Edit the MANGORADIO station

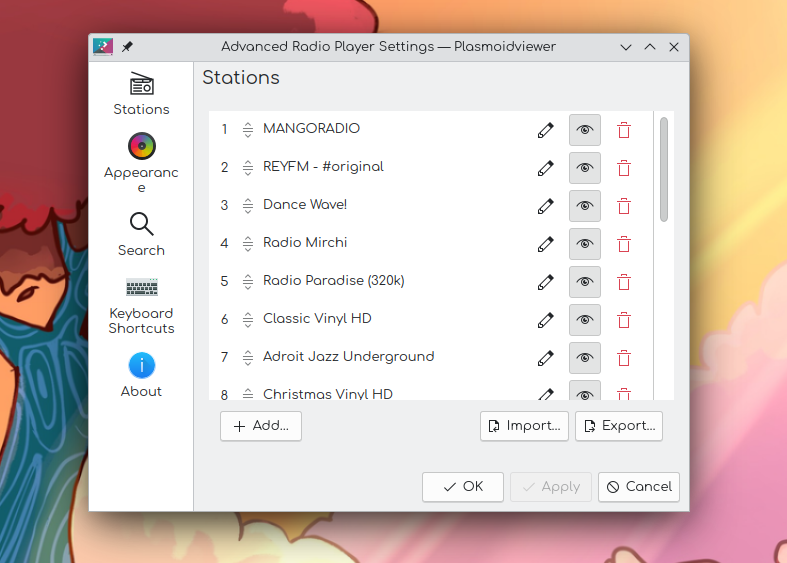tap(546, 130)
